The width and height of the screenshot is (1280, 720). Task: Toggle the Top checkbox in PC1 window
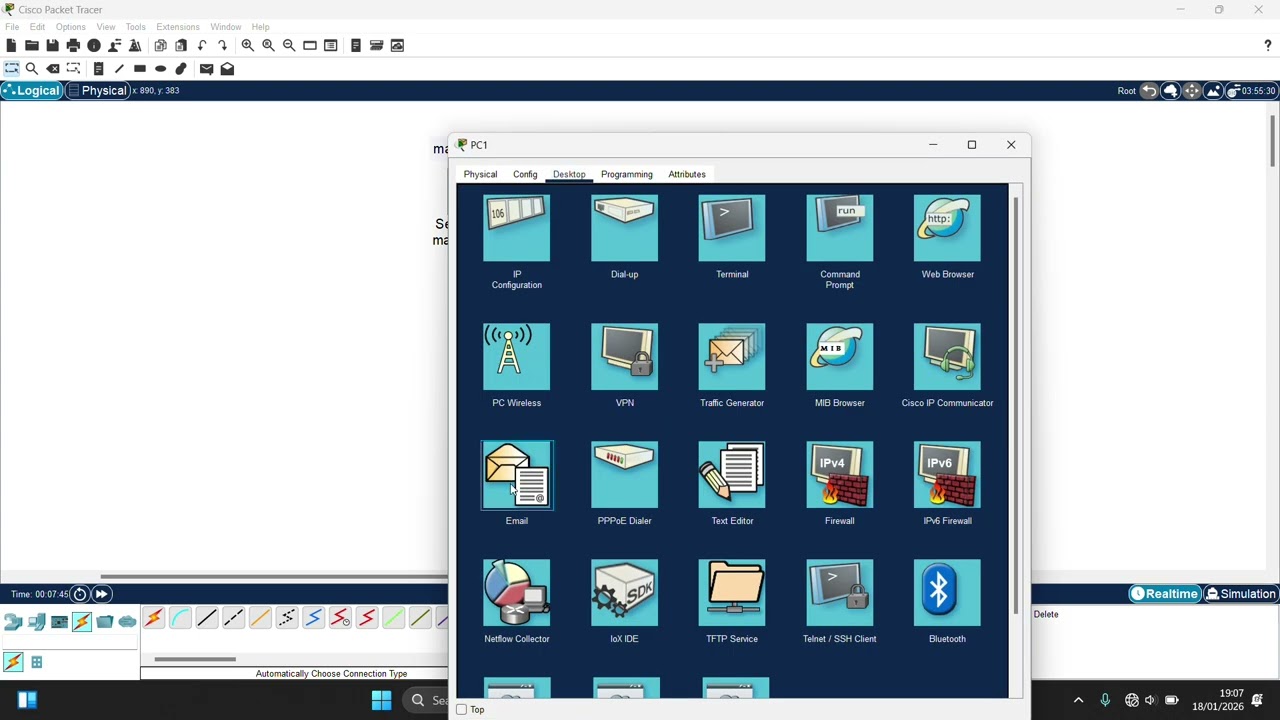point(462,710)
